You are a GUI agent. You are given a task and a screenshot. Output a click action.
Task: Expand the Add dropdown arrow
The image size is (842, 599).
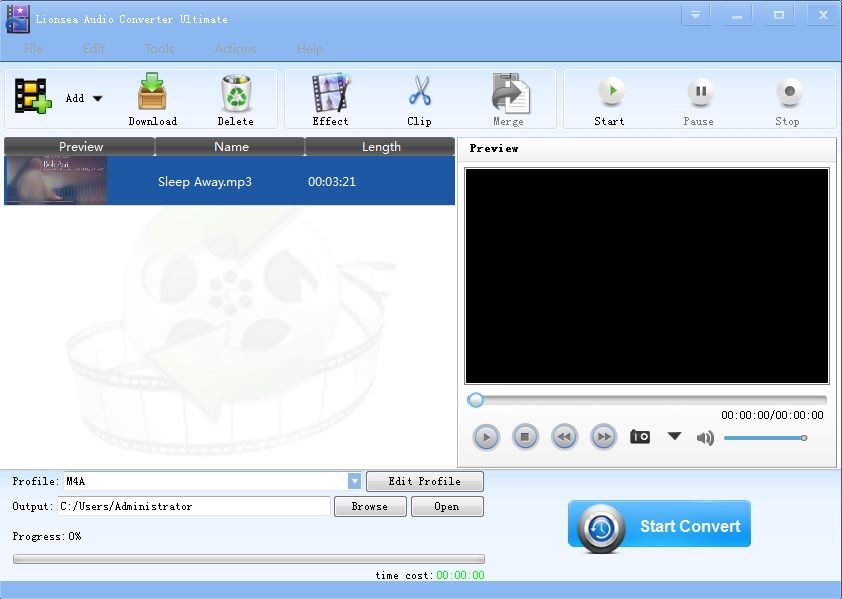[98, 98]
